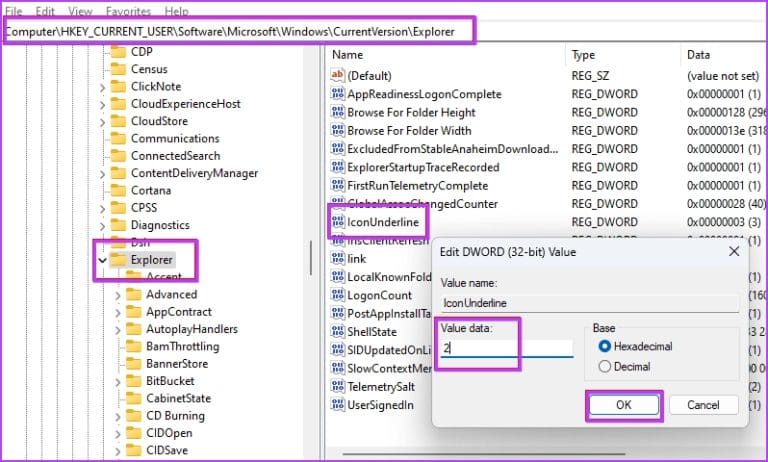This screenshot has height=462, width=768.
Task: Click the ShellState value icon
Action: click(337, 332)
